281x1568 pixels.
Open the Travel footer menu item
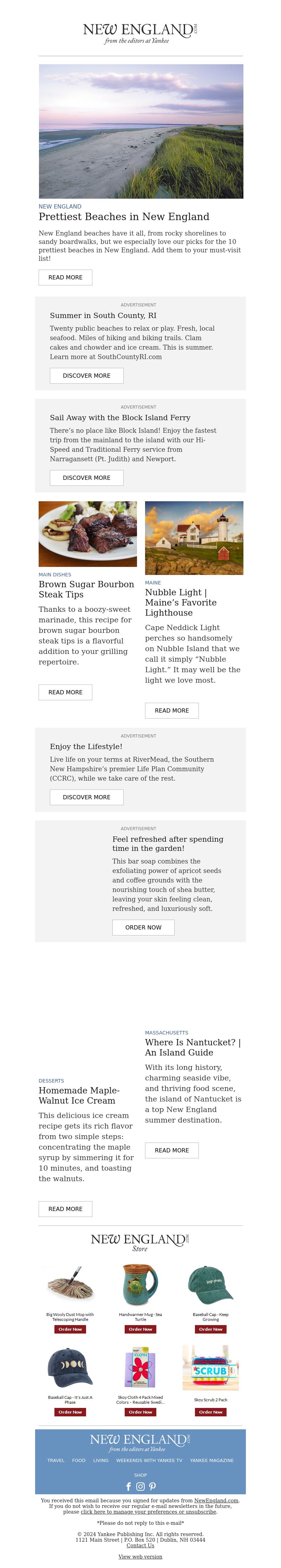(x=56, y=1460)
